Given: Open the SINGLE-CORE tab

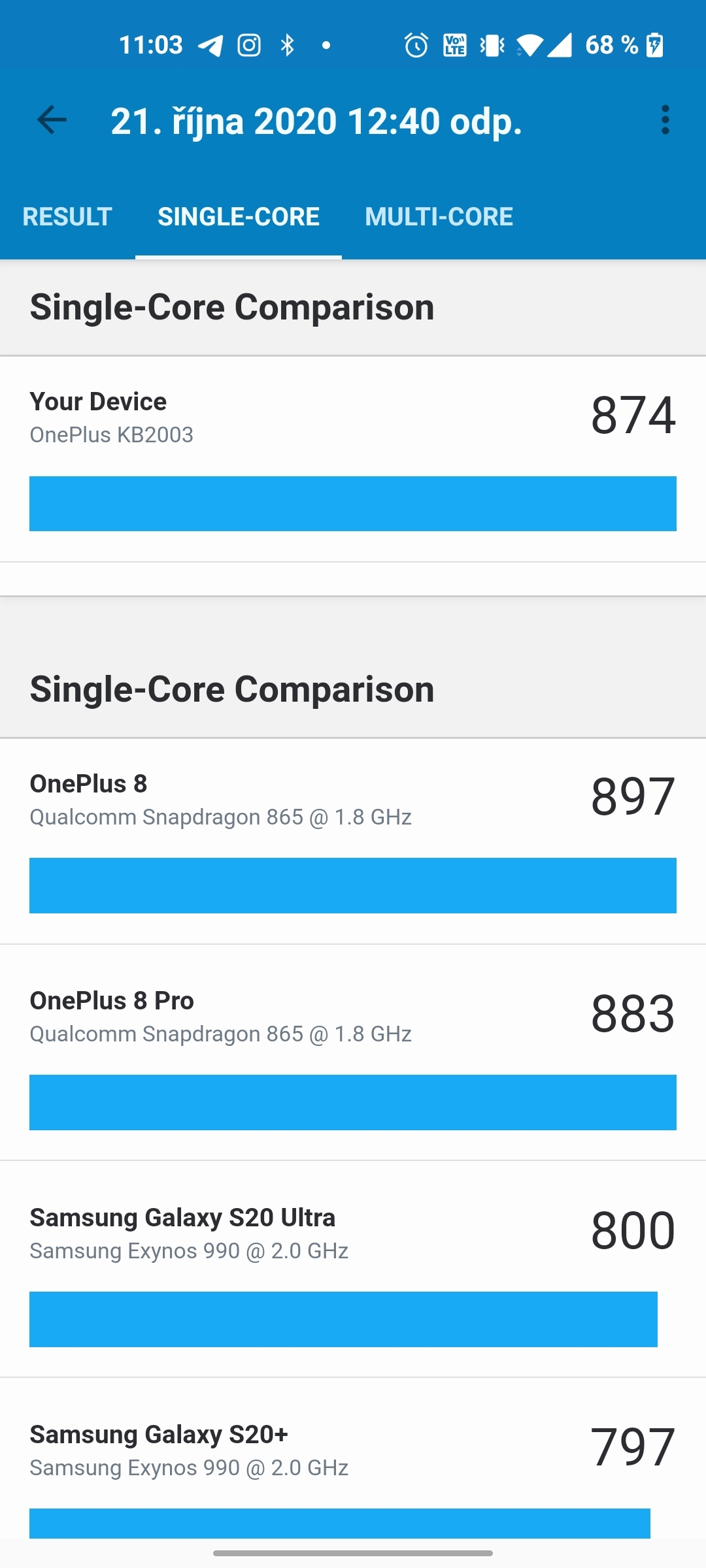Looking at the screenshot, I should click(x=238, y=216).
